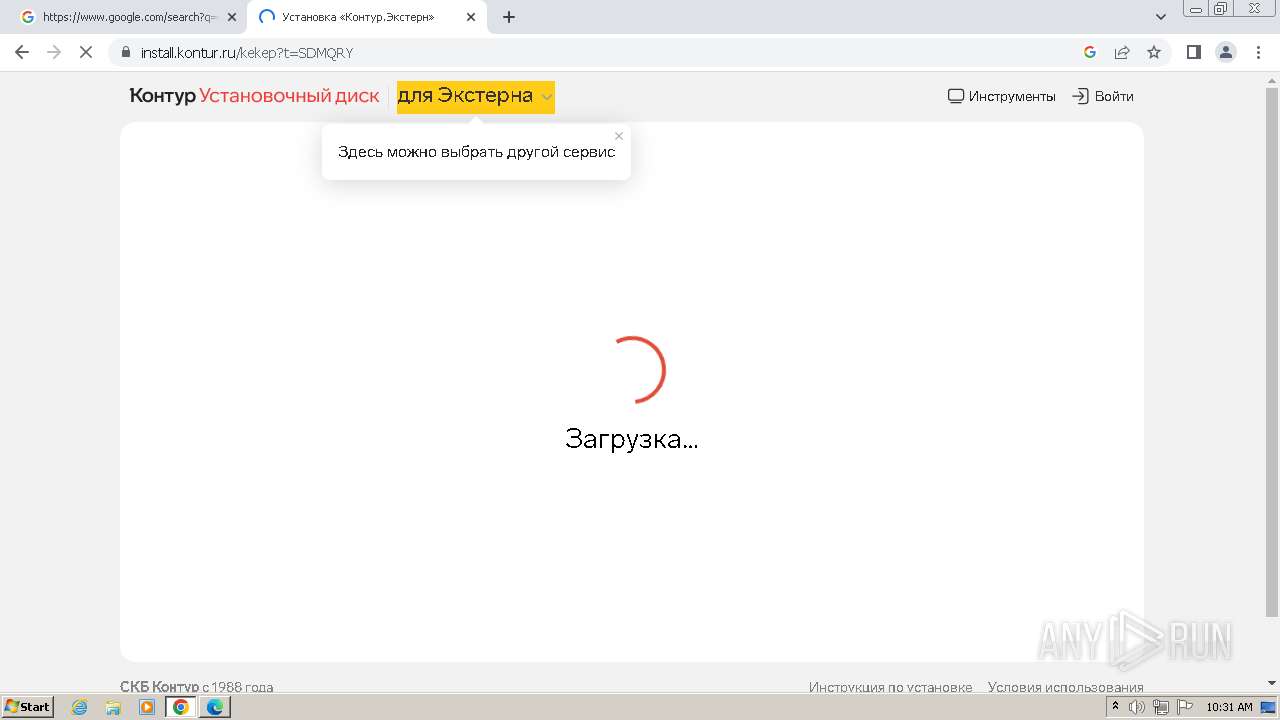1280x720 pixels.
Task: Open the network status tray icon
Action: (x=1161, y=707)
